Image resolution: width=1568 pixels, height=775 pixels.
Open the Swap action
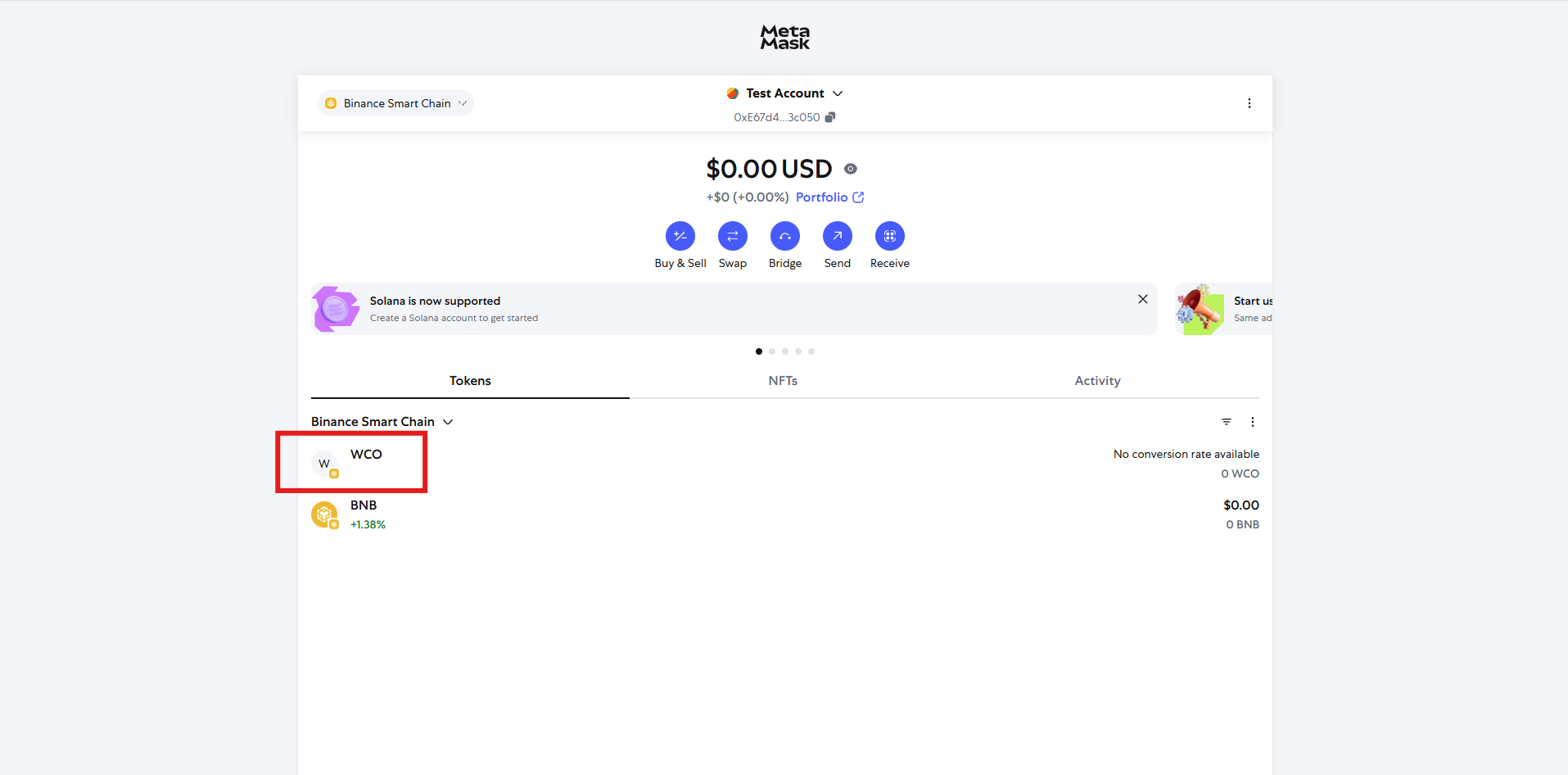click(x=732, y=236)
